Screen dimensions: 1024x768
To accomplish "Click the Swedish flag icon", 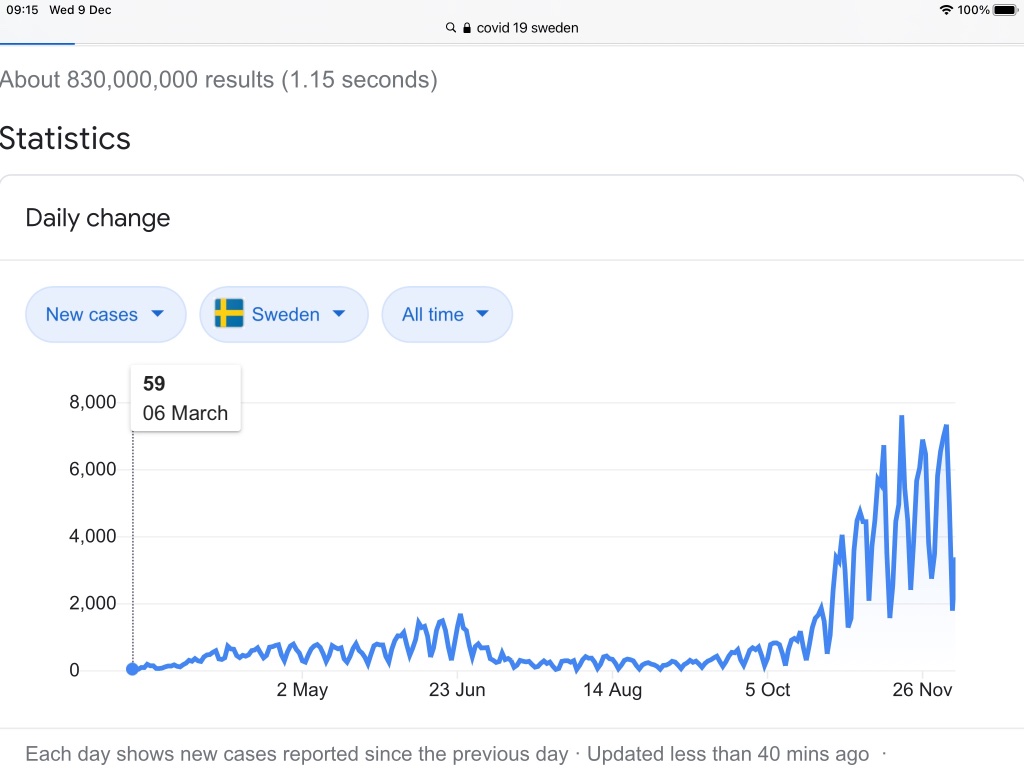I will click(x=229, y=314).
